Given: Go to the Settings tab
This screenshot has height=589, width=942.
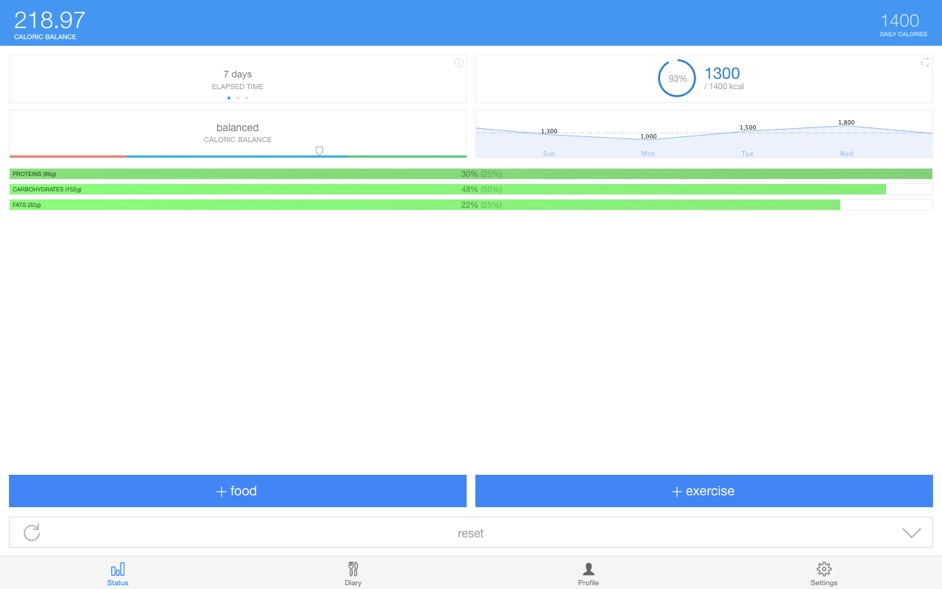Looking at the screenshot, I should tap(824, 573).
